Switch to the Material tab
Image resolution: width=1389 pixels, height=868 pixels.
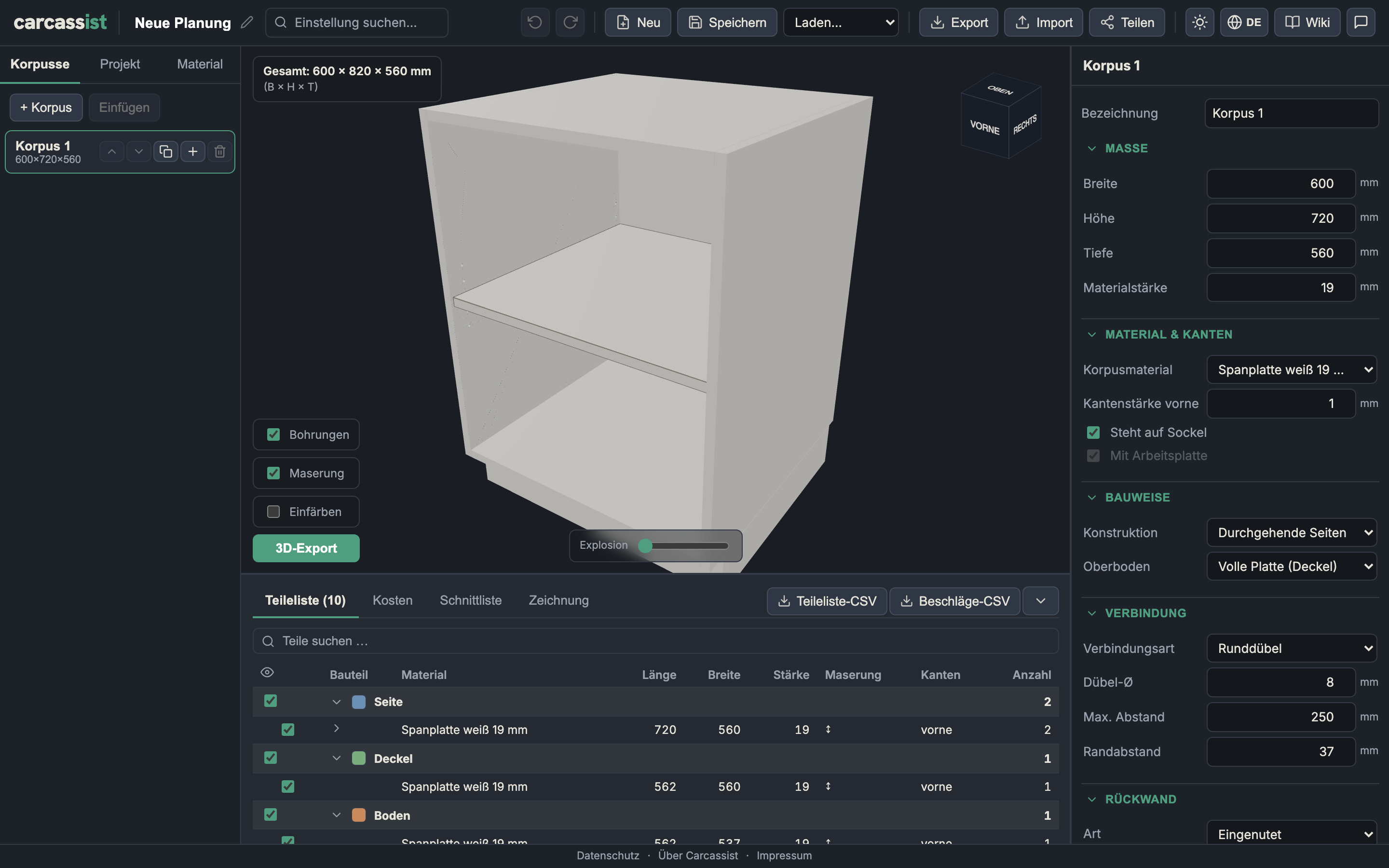(x=200, y=64)
